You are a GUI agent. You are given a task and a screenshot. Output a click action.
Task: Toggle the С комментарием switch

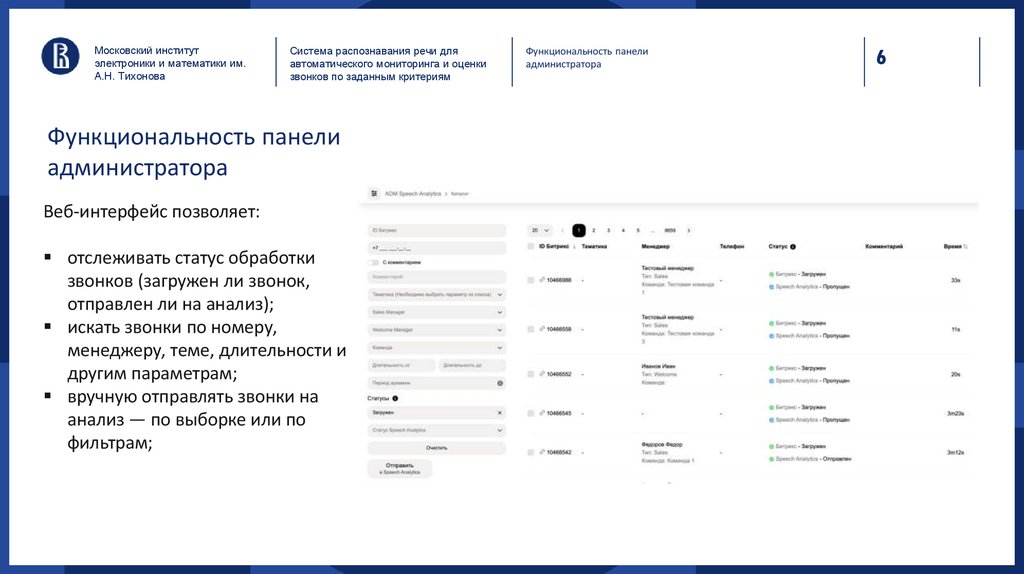[x=374, y=263]
